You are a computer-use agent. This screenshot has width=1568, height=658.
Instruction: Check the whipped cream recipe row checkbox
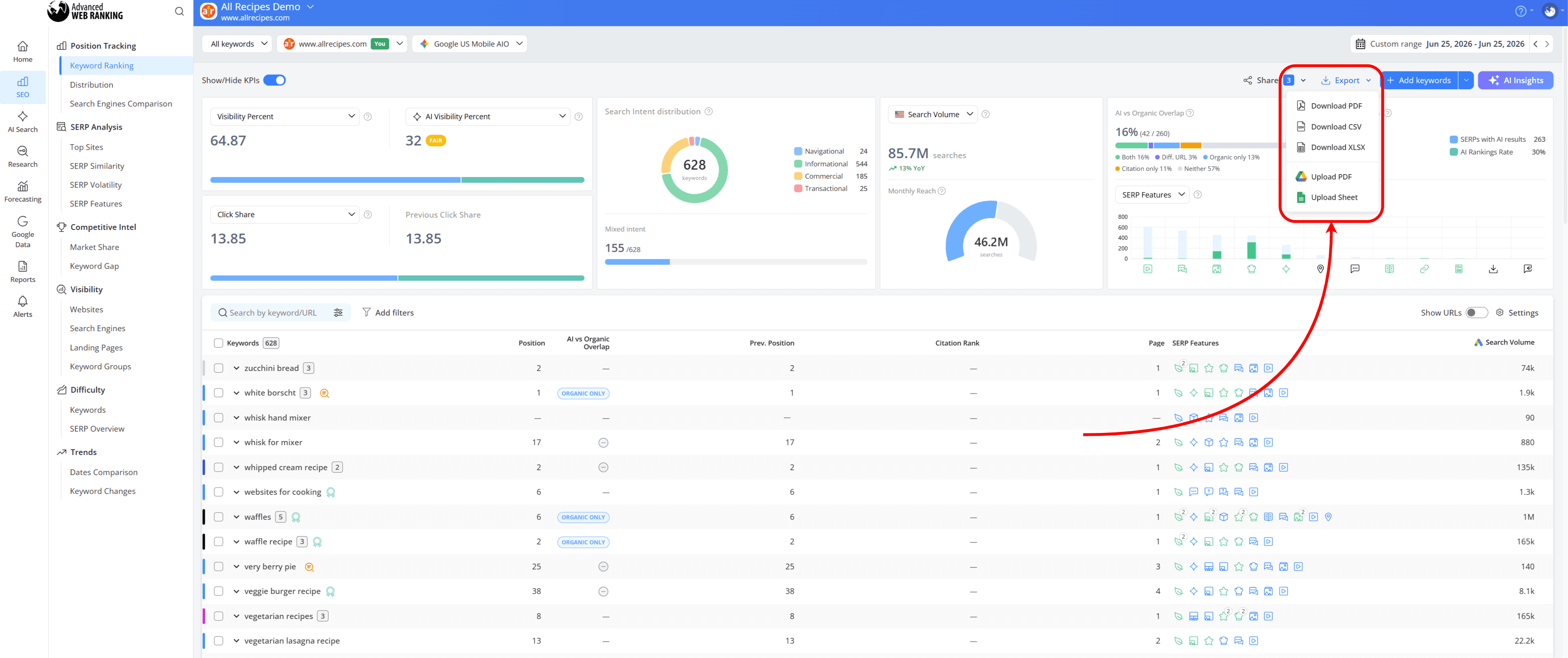(219, 467)
